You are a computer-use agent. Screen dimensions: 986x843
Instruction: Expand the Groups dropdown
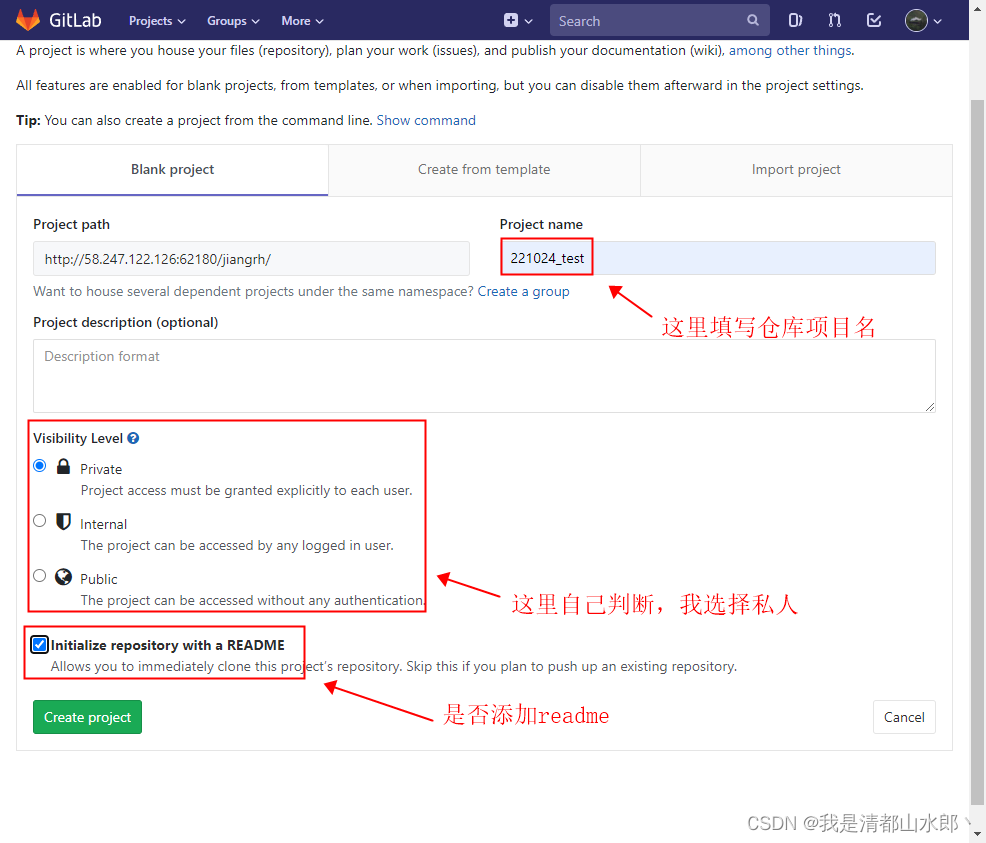tap(233, 20)
